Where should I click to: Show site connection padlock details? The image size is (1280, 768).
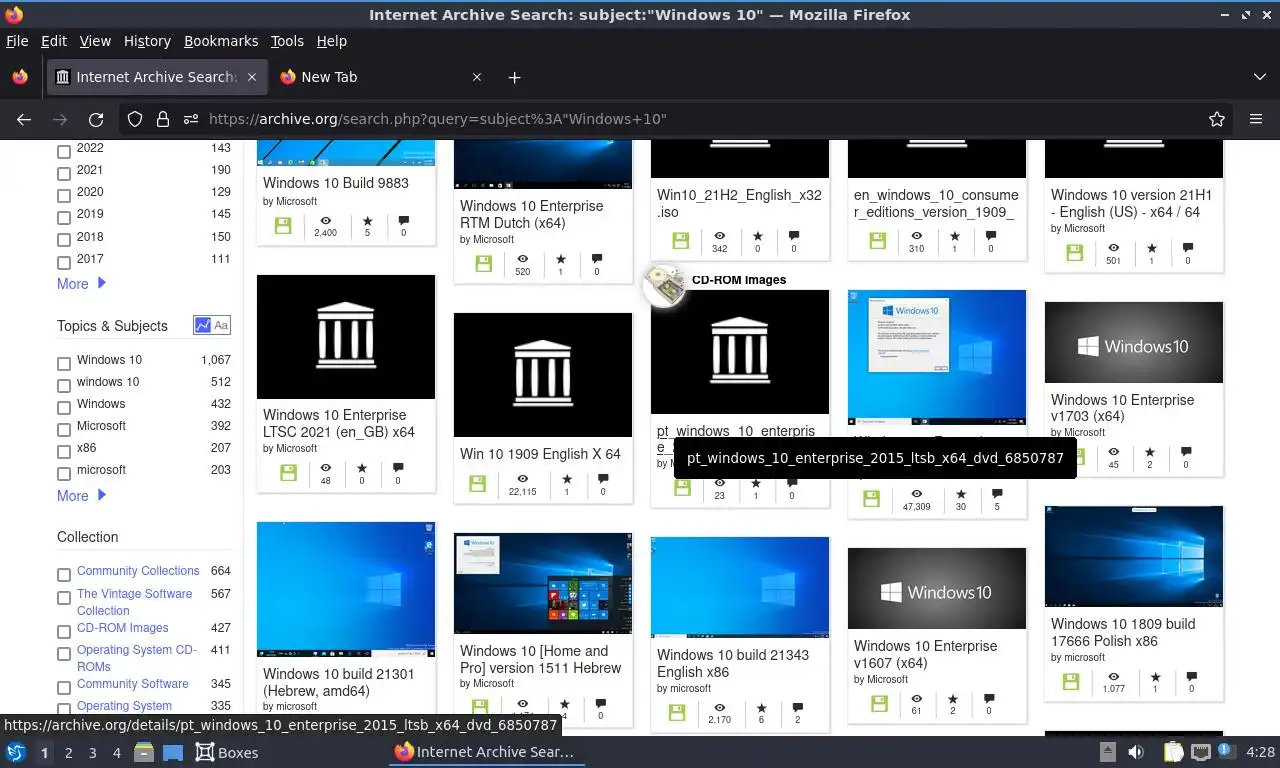click(162, 119)
